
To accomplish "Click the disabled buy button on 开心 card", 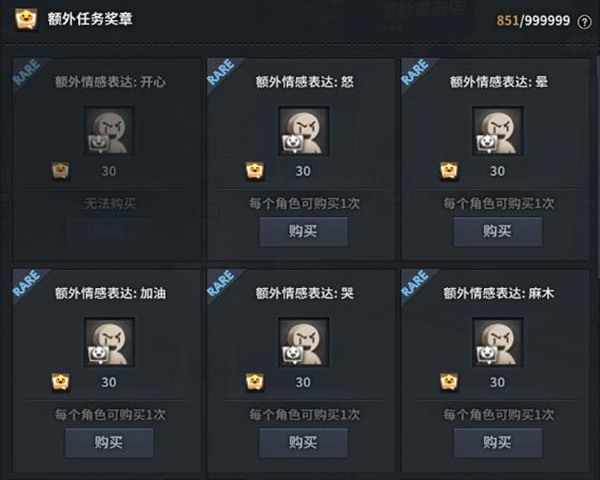I will click(109, 232).
